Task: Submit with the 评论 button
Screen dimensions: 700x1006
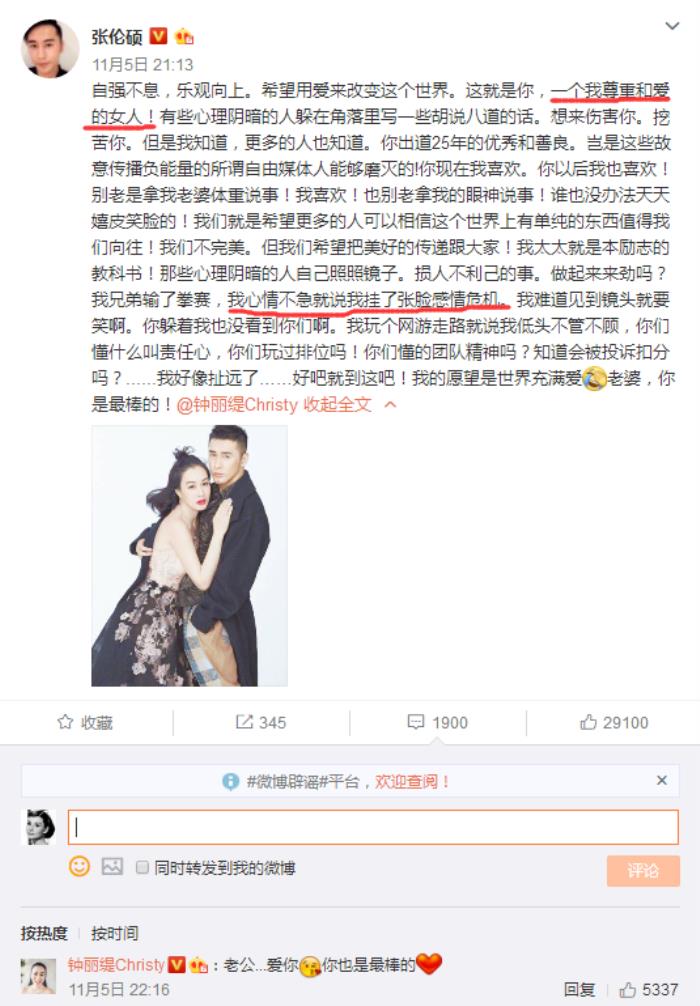Action: 643,871
